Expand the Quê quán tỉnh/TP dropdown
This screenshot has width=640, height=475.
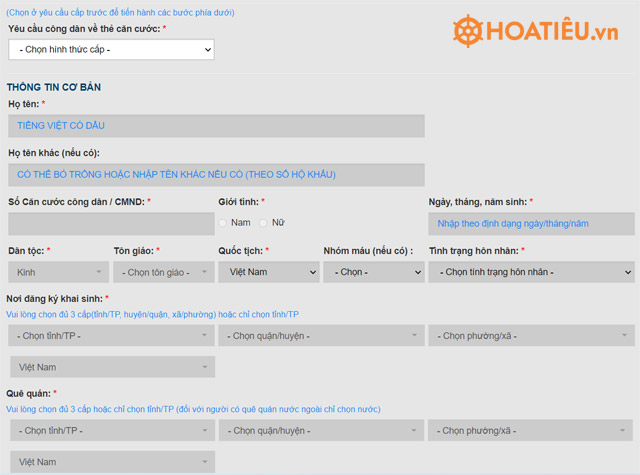(x=112, y=430)
